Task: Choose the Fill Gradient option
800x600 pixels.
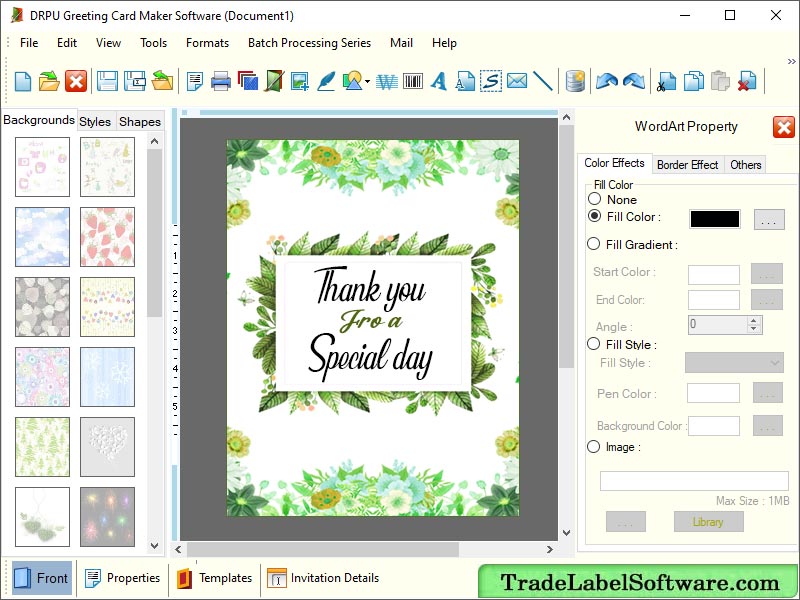Action: pyautogui.click(x=593, y=244)
